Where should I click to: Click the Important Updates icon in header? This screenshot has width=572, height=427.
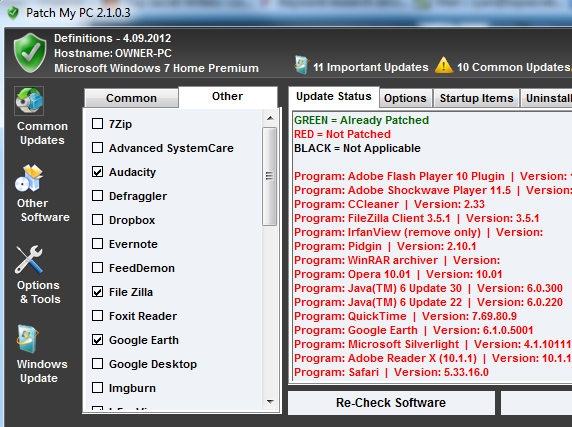pos(302,65)
